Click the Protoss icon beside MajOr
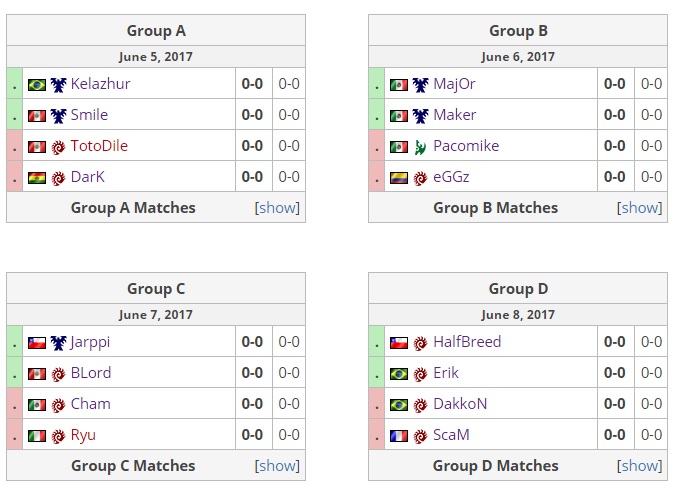Viewport: 677px width, 487px height. click(420, 85)
